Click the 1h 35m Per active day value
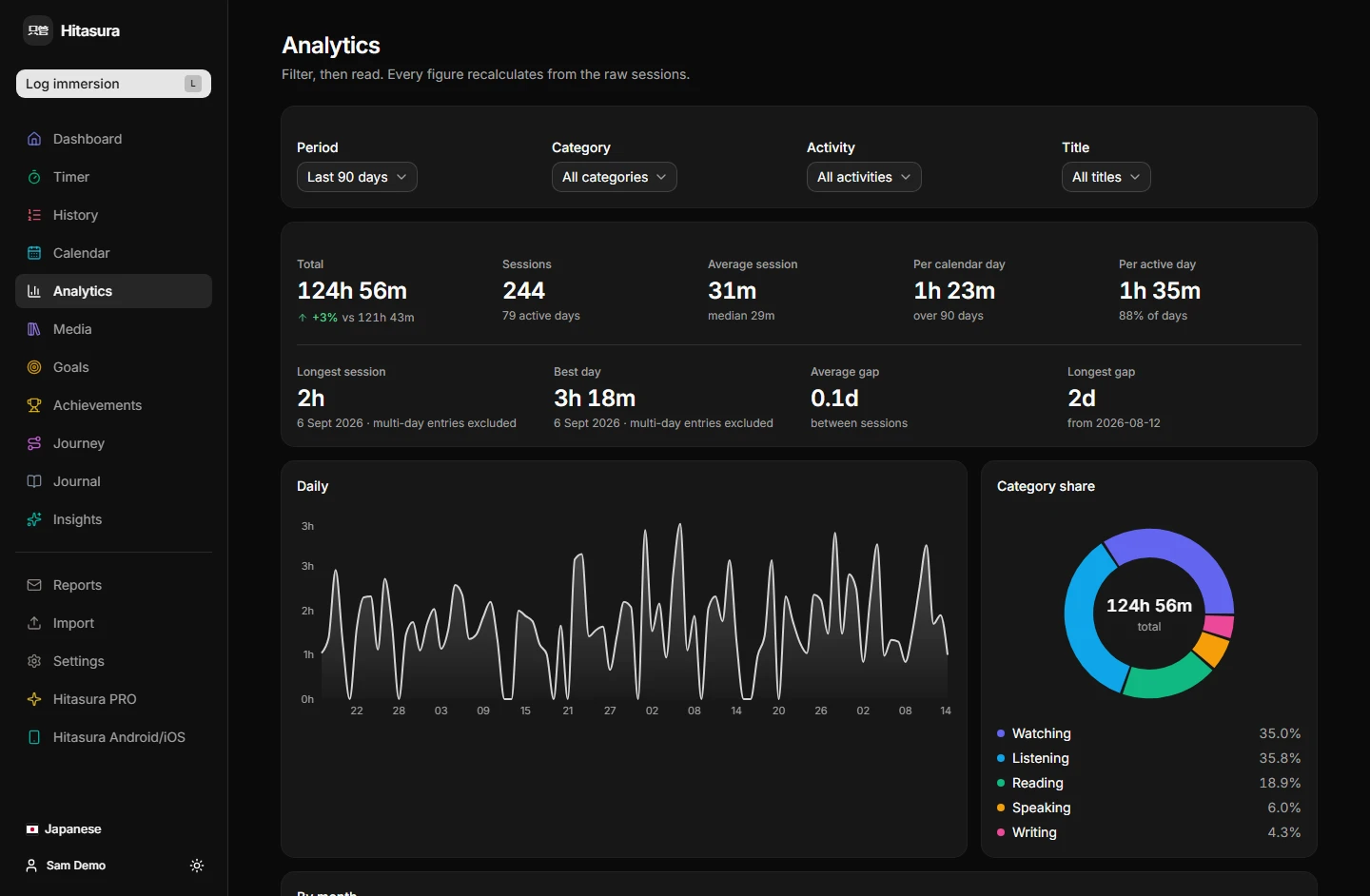The height and width of the screenshot is (896, 1370). 1160,290
